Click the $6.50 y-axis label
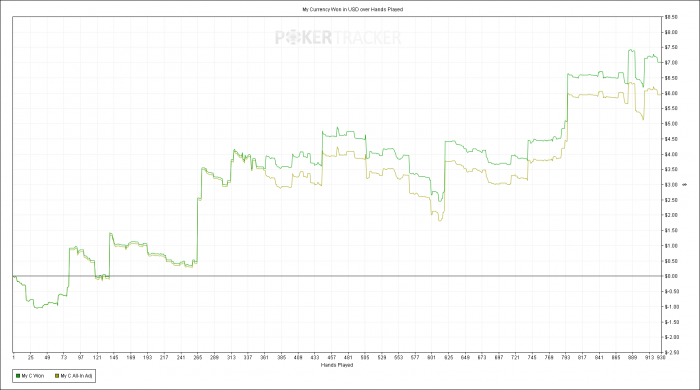 (x=671, y=78)
